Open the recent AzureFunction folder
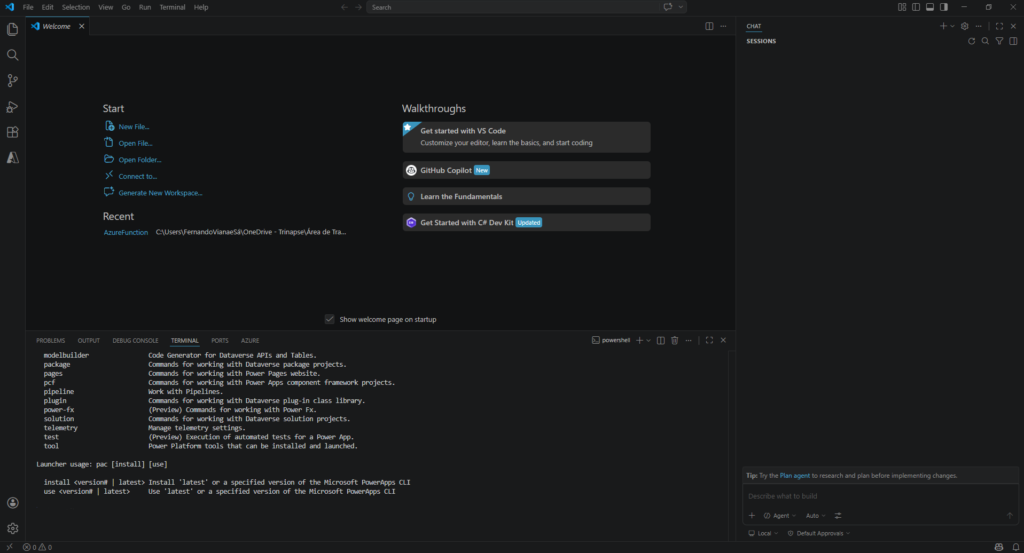This screenshot has height=553, width=1024. click(x=125, y=232)
